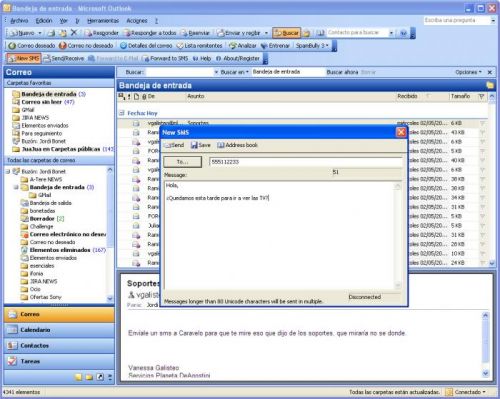Viewport: 500px width, 399px height.
Task: Open Enviar y recibir dropdown arrow
Action: (266, 33)
